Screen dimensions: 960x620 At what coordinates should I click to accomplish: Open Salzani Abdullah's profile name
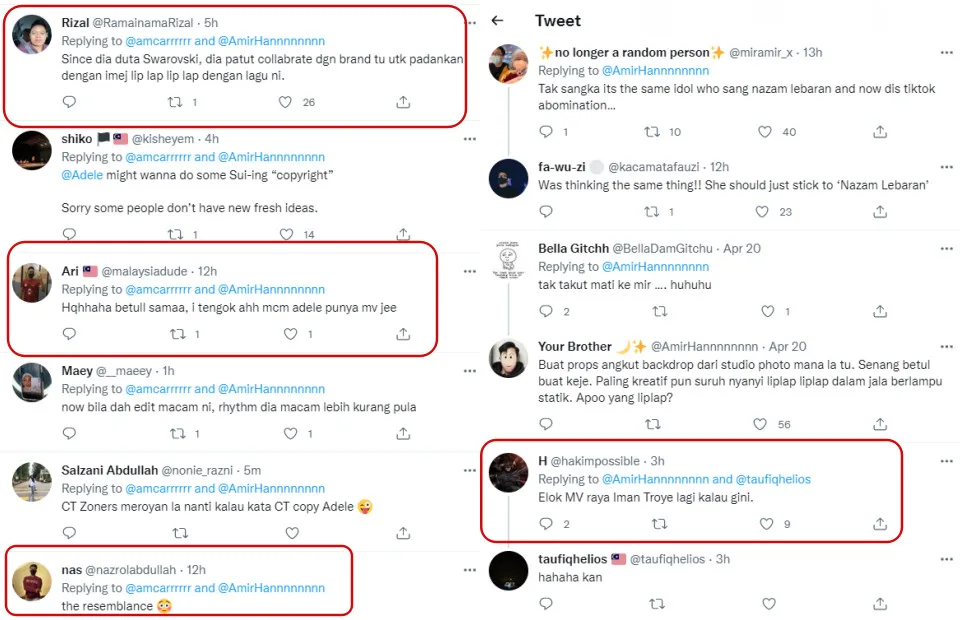(x=108, y=470)
